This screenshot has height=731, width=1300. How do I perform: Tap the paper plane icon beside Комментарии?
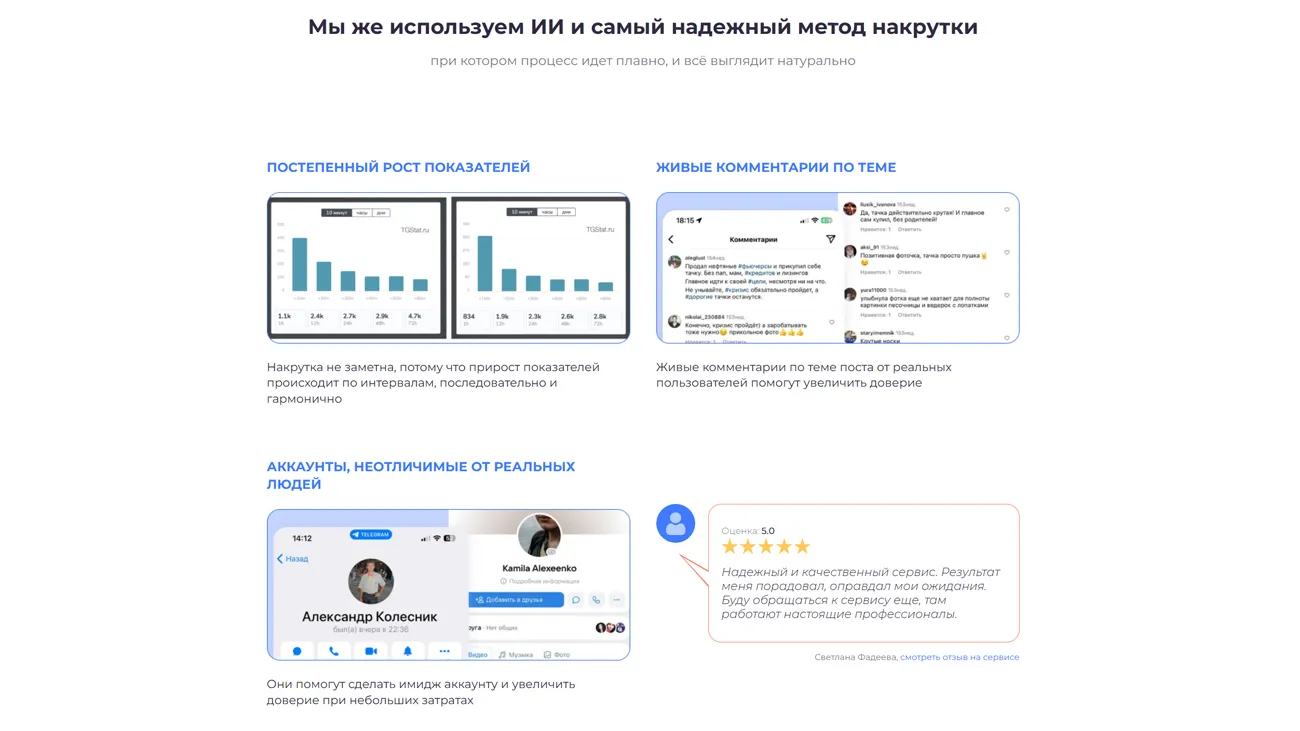coord(830,239)
